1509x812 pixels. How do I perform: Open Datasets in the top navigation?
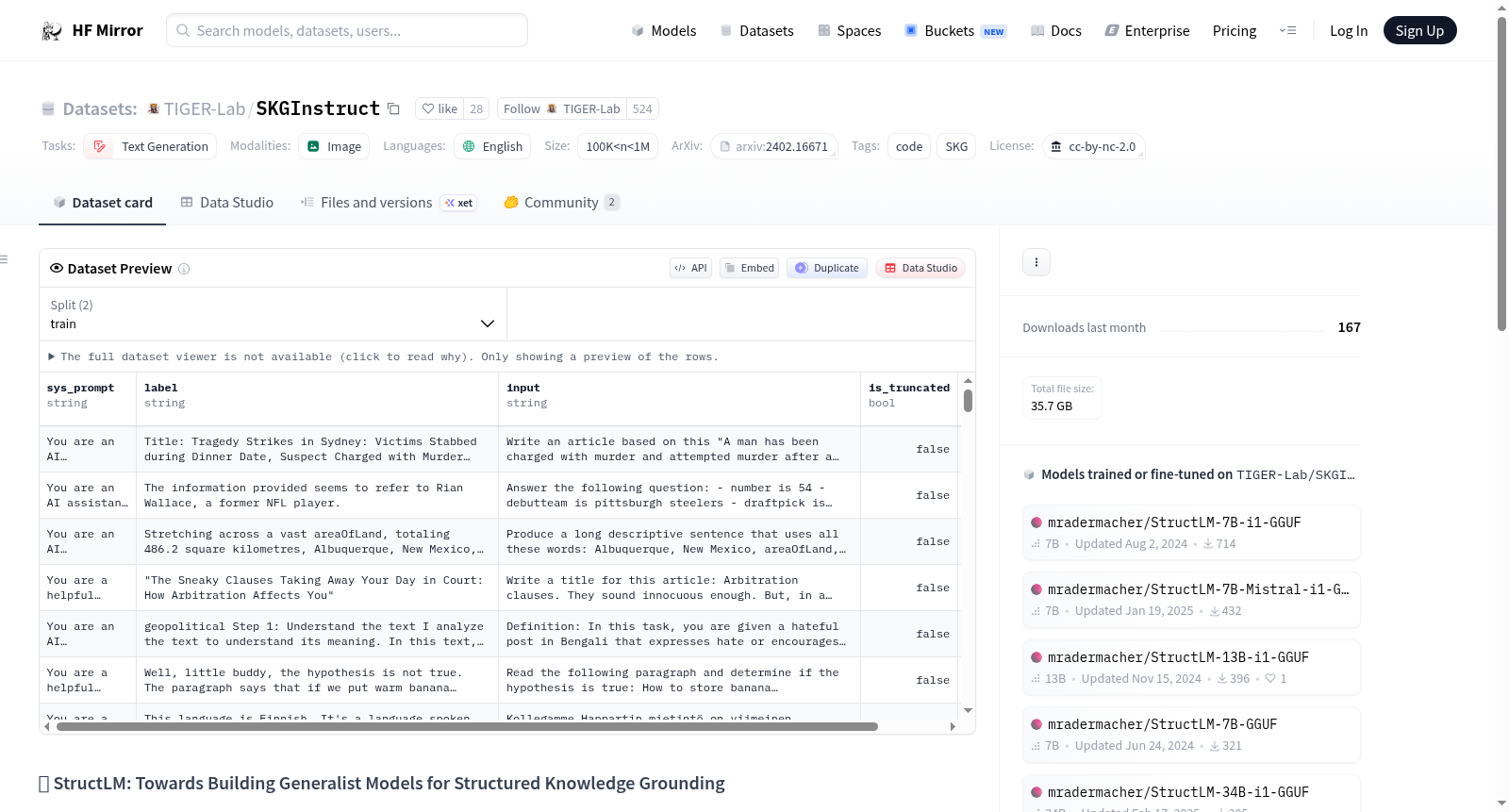[757, 31]
